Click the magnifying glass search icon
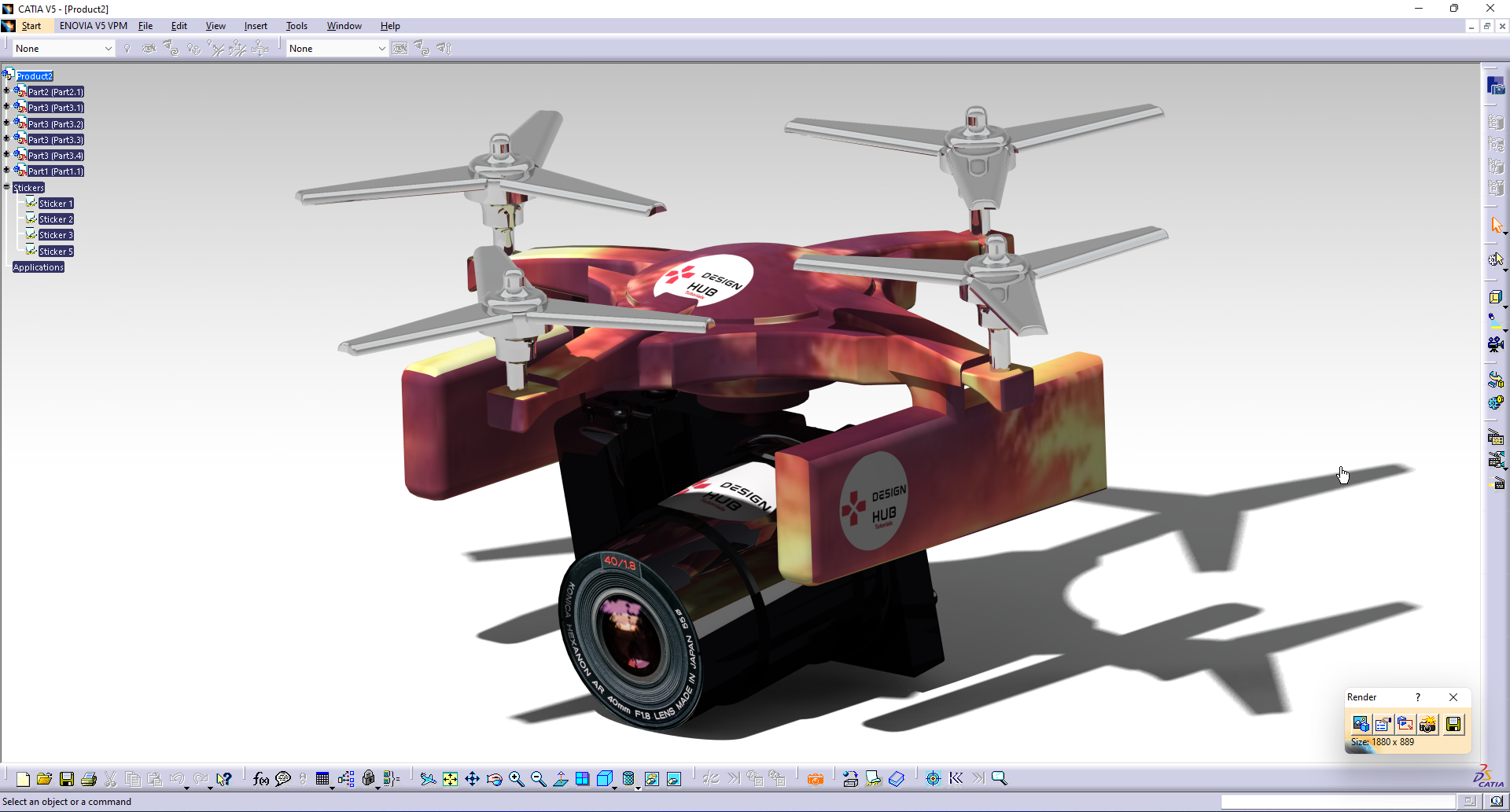Screen dimensions: 1510x812 tap(1000, 779)
